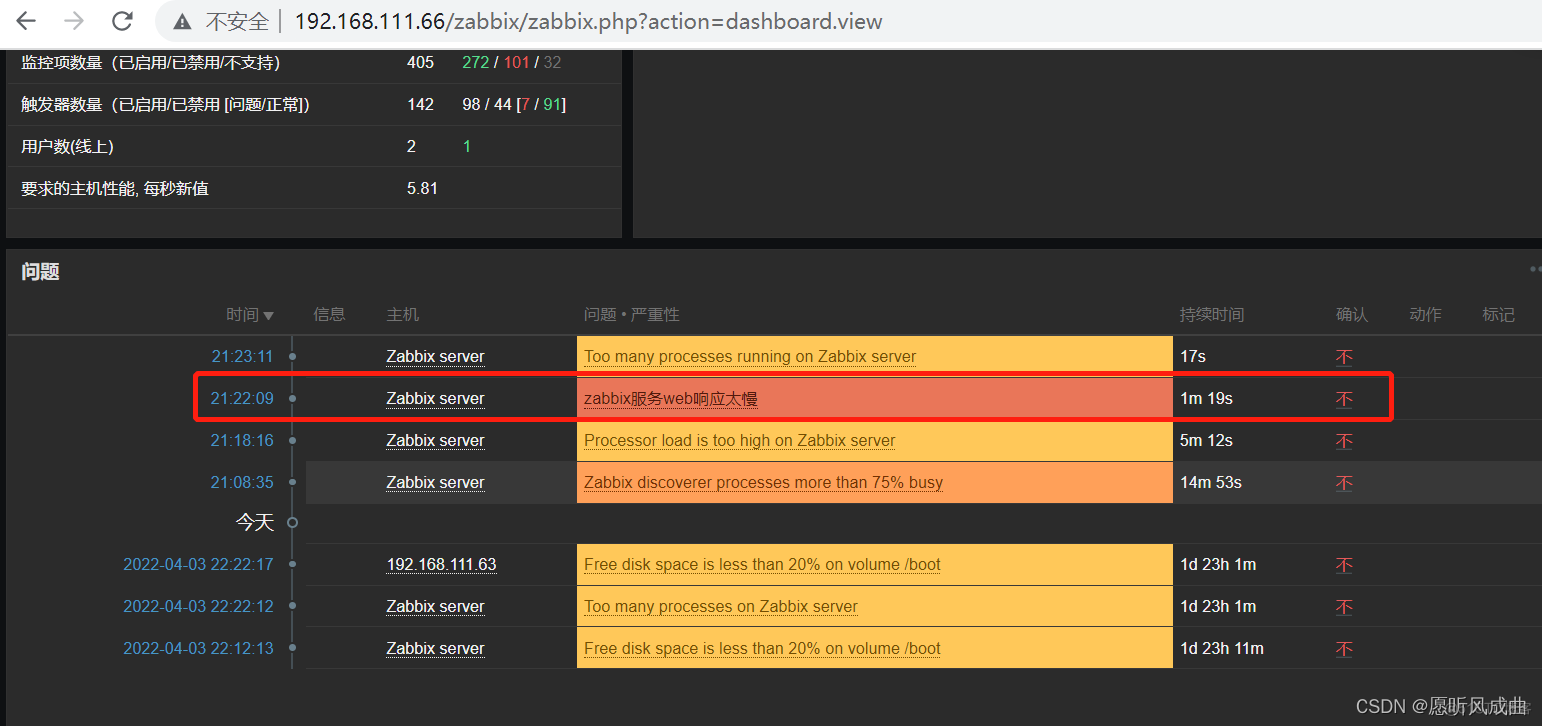The height and width of the screenshot is (726, 1542).
Task: Click the 问题 widget title
Action: (40, 271)
